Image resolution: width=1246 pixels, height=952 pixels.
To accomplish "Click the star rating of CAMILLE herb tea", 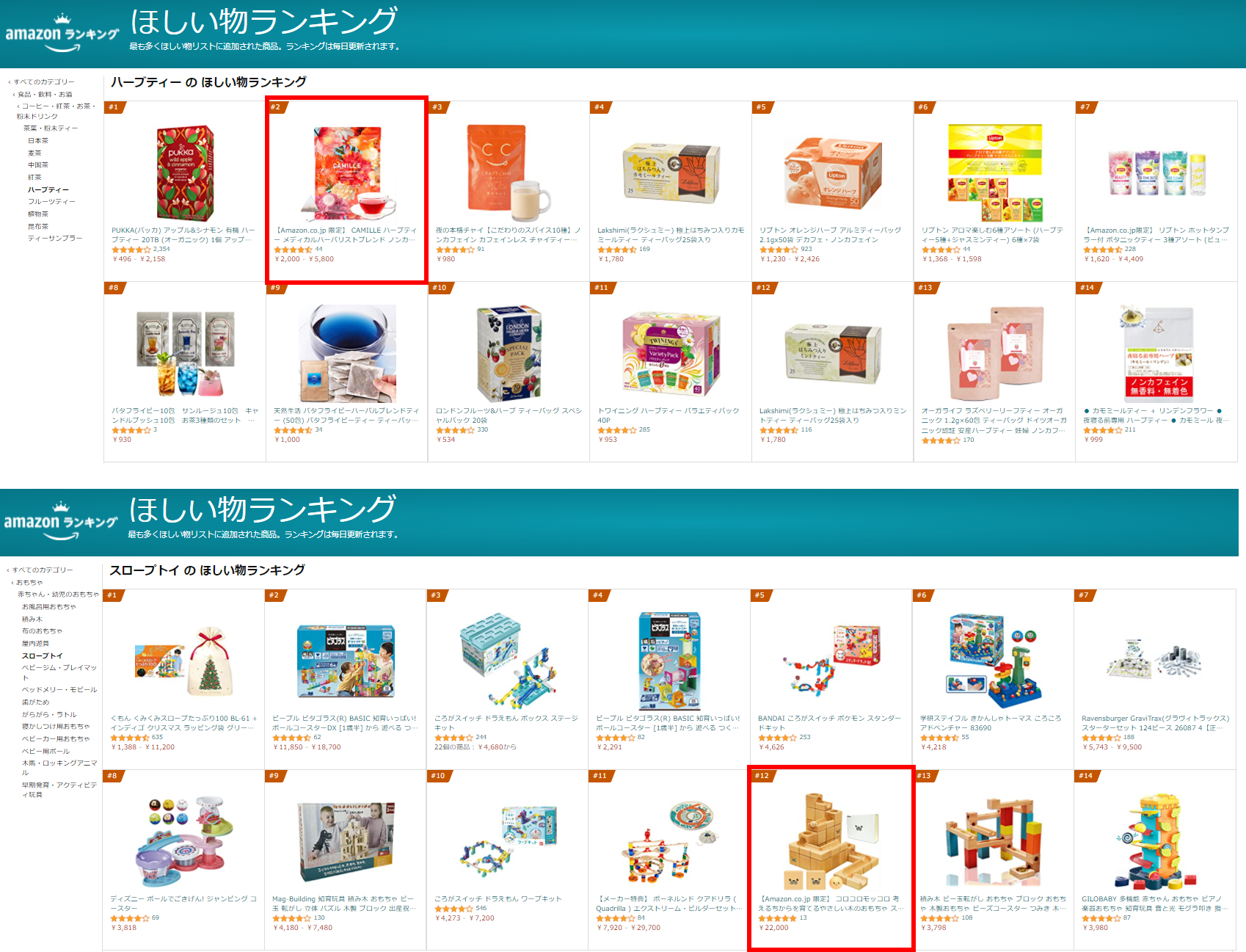I will point(293,250).
